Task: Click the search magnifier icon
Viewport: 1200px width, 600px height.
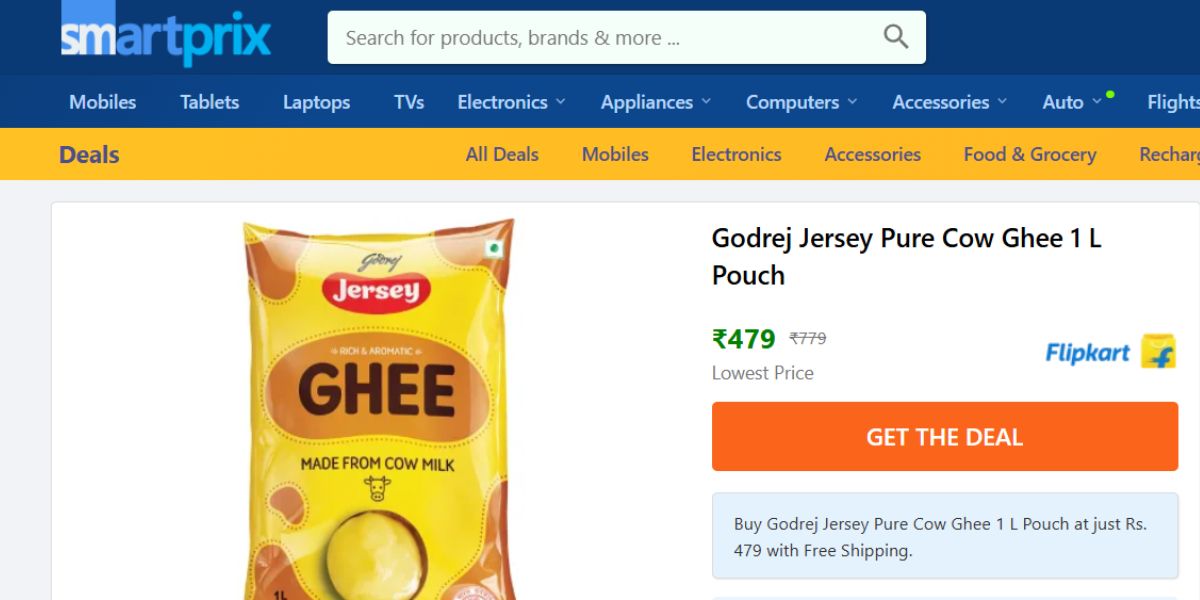Action: pyautogui.click(x=894, y=36)
